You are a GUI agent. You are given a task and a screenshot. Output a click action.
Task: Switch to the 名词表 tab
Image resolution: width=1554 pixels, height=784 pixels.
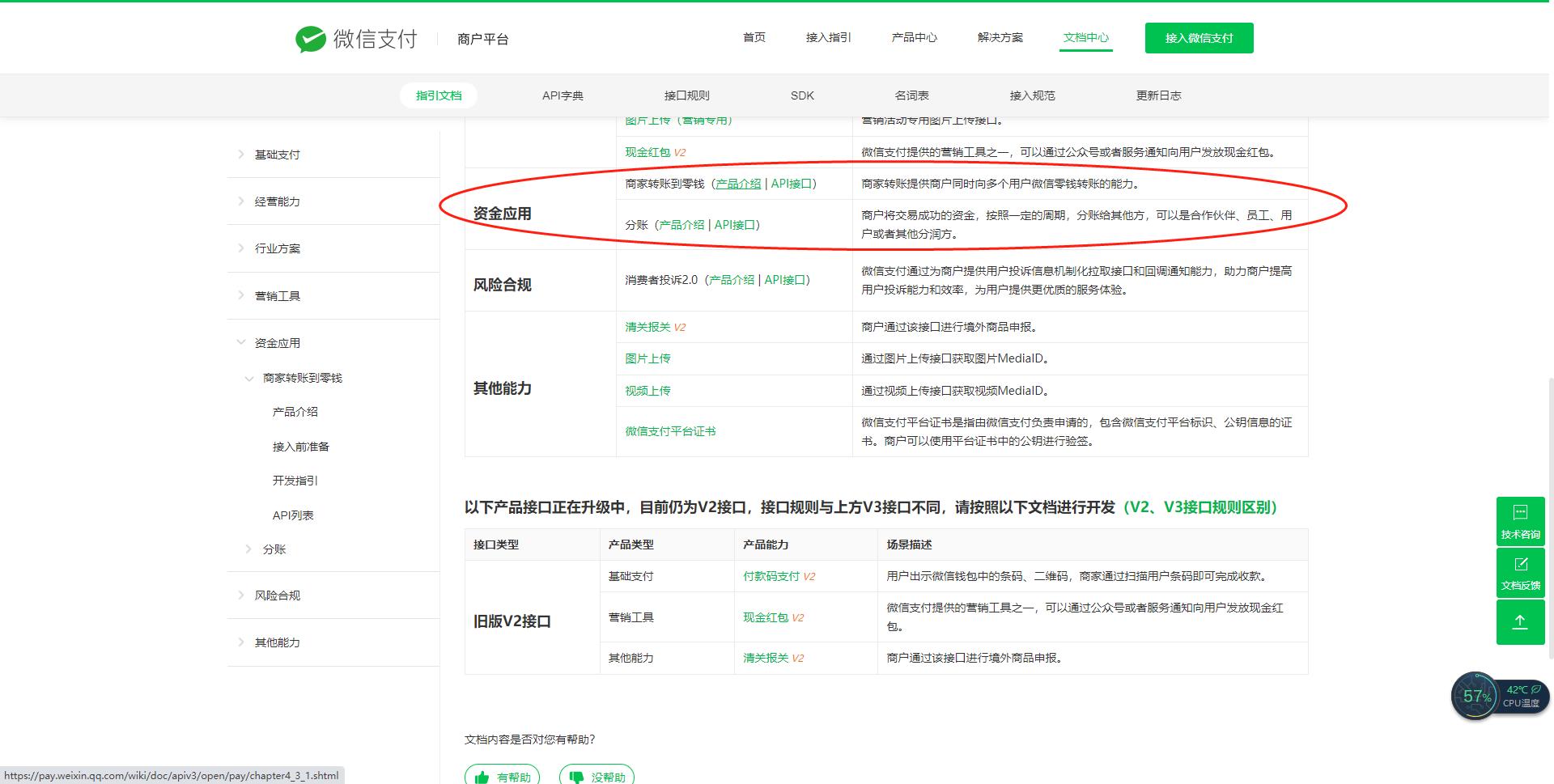tap(912, 95)
